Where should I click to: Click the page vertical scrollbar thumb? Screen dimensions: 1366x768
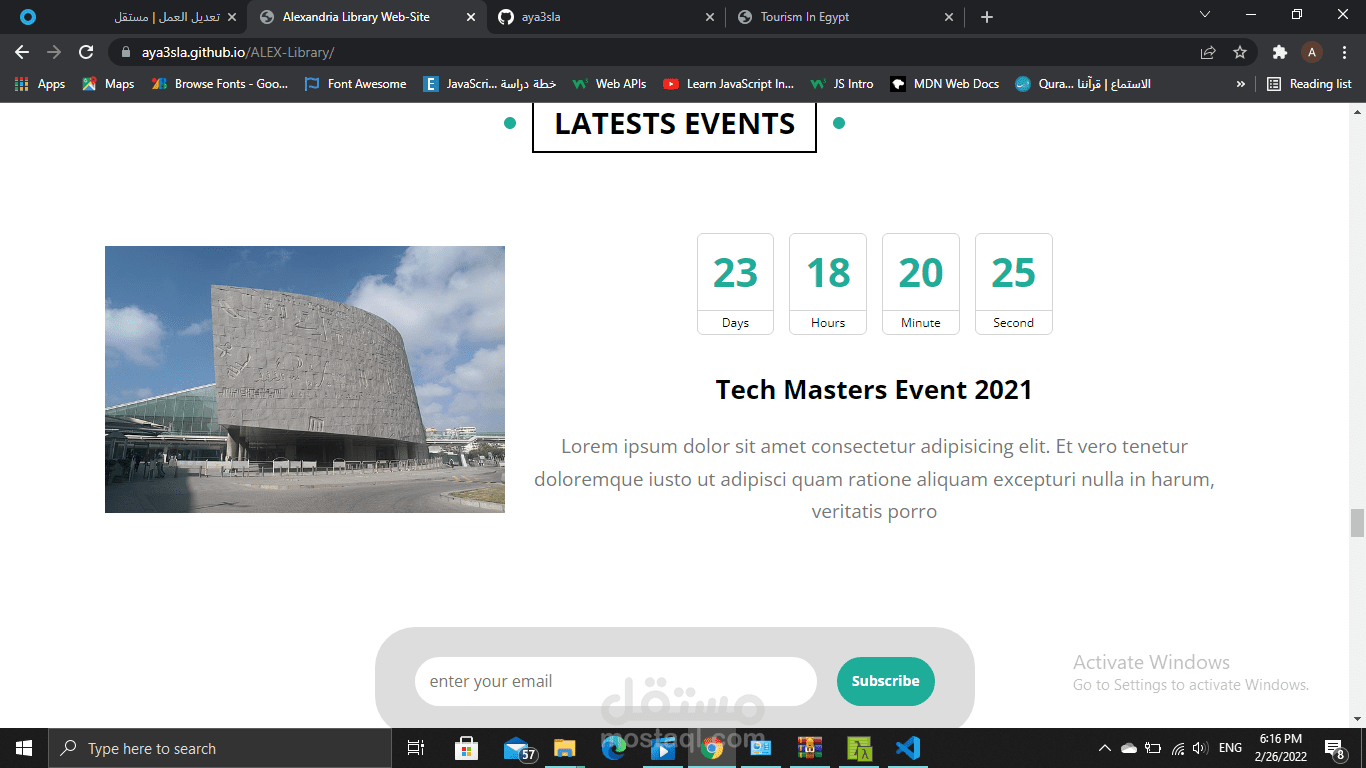[1357, 523]
